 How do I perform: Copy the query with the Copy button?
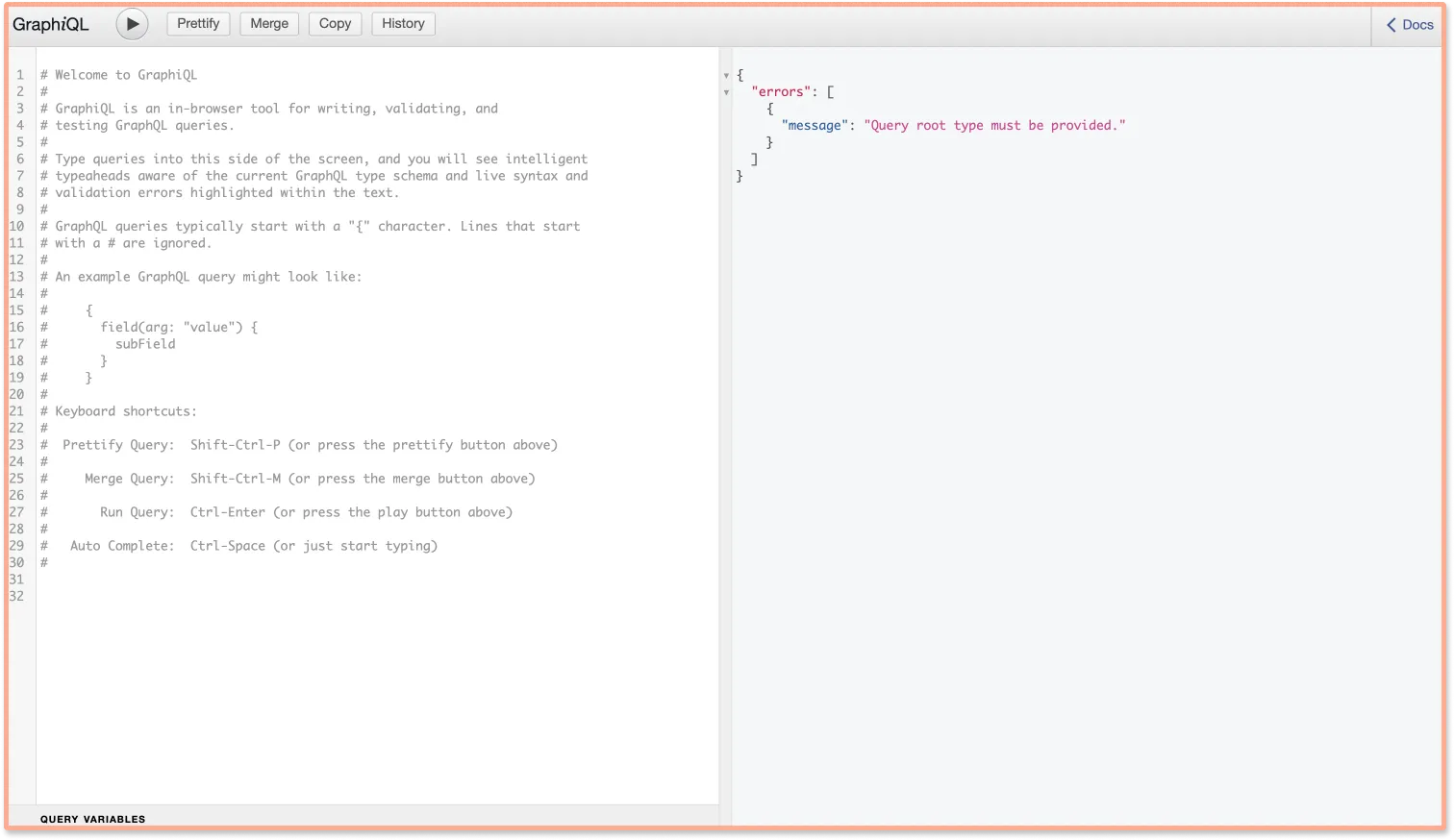(x=335, y=24)
